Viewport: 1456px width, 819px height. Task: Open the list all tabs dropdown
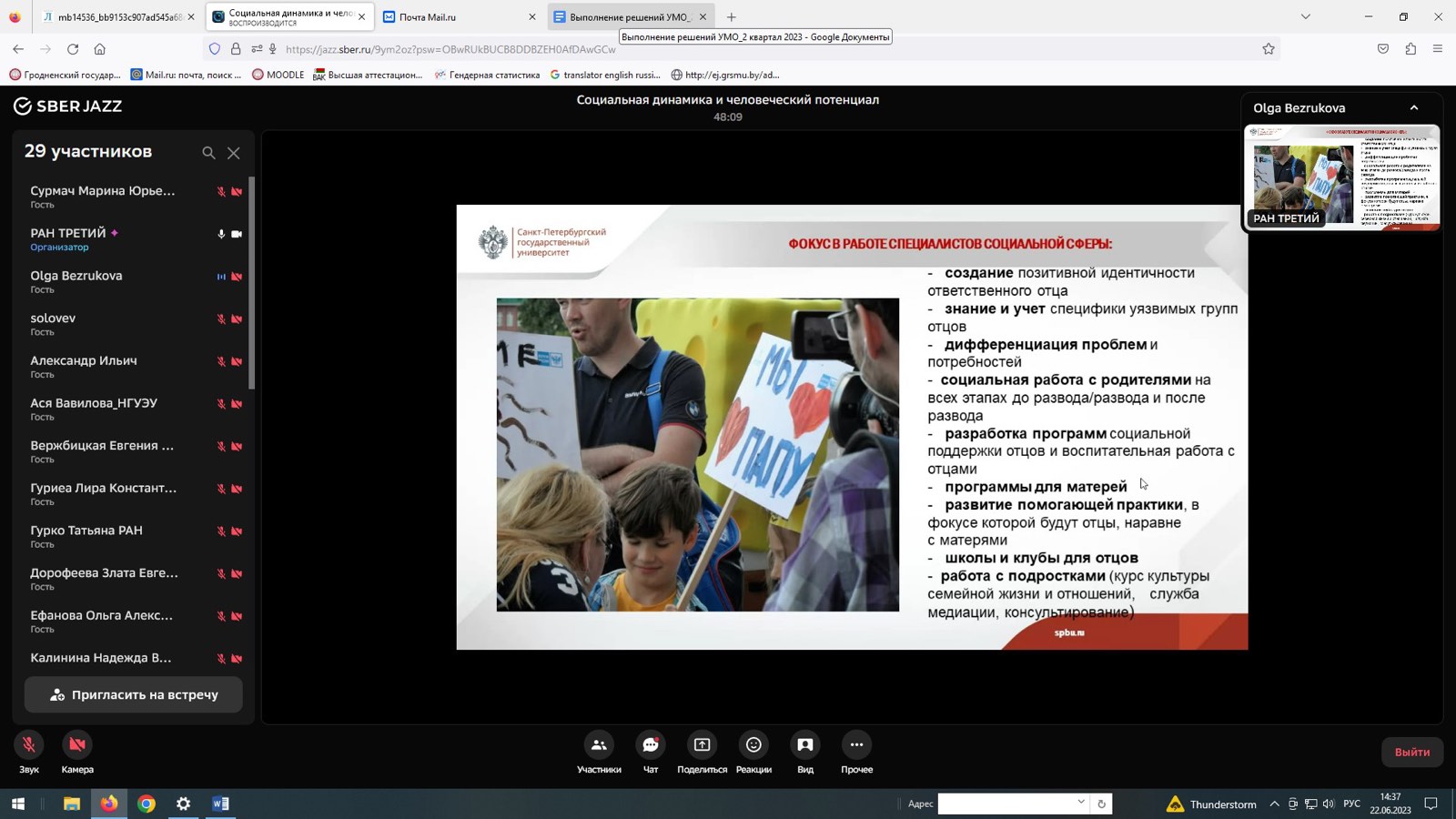pyautogui.click(x=1305, y=16)
